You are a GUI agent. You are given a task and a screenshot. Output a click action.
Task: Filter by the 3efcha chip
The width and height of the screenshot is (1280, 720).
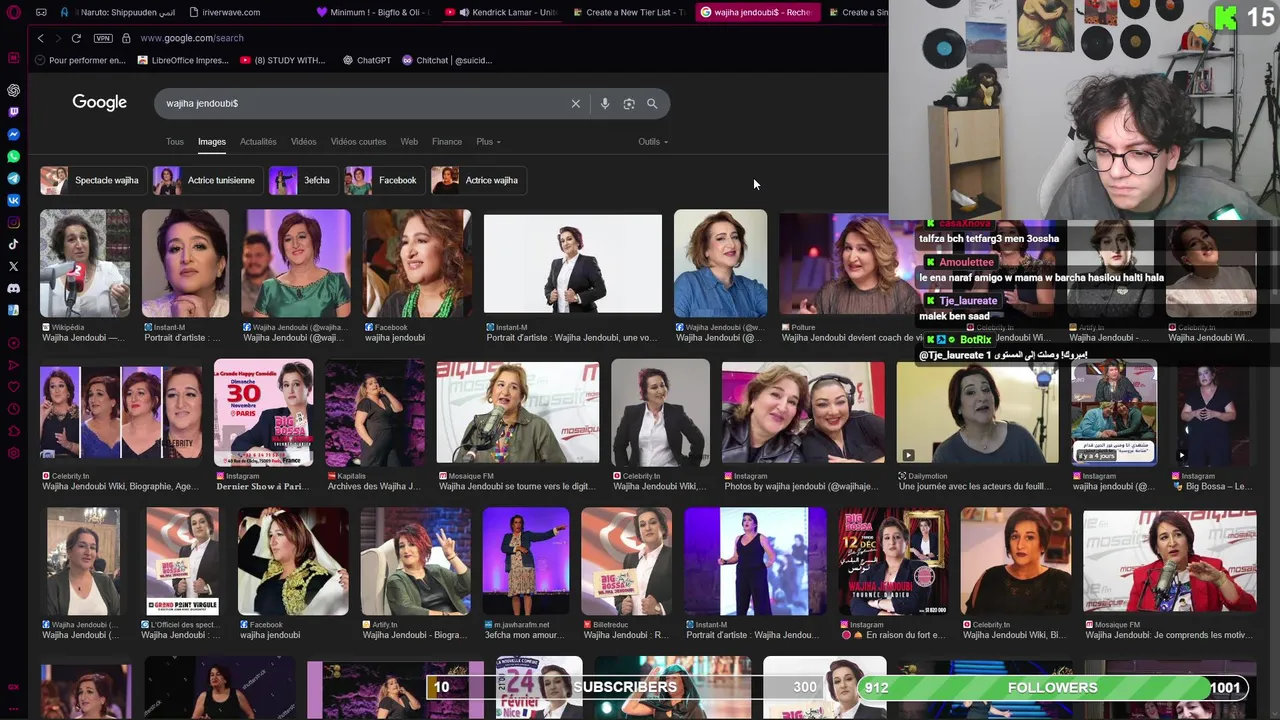tap(303, 180)
